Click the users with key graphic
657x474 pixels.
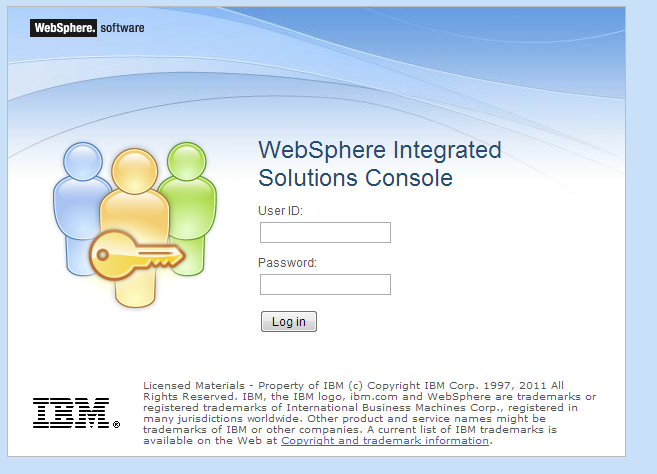tap(135, 225)
